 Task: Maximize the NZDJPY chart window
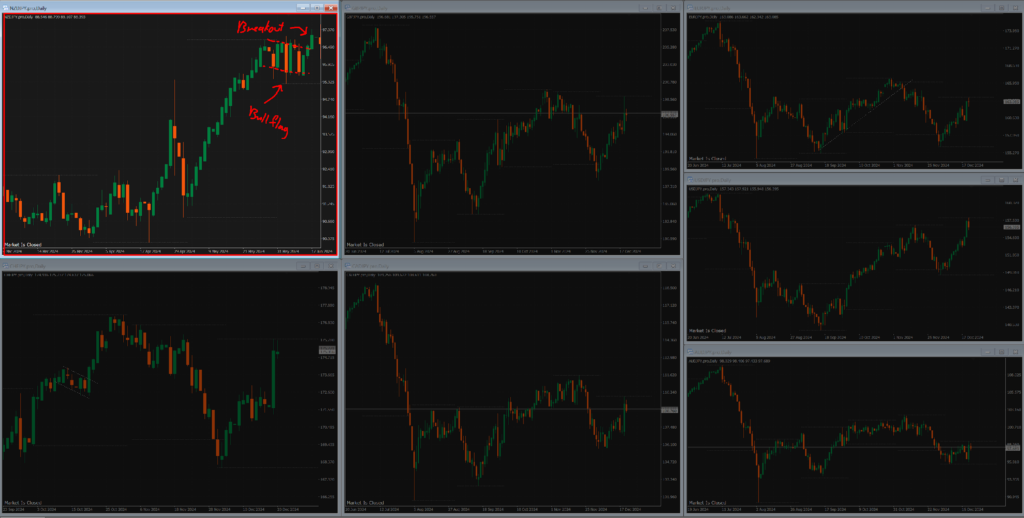317,8
